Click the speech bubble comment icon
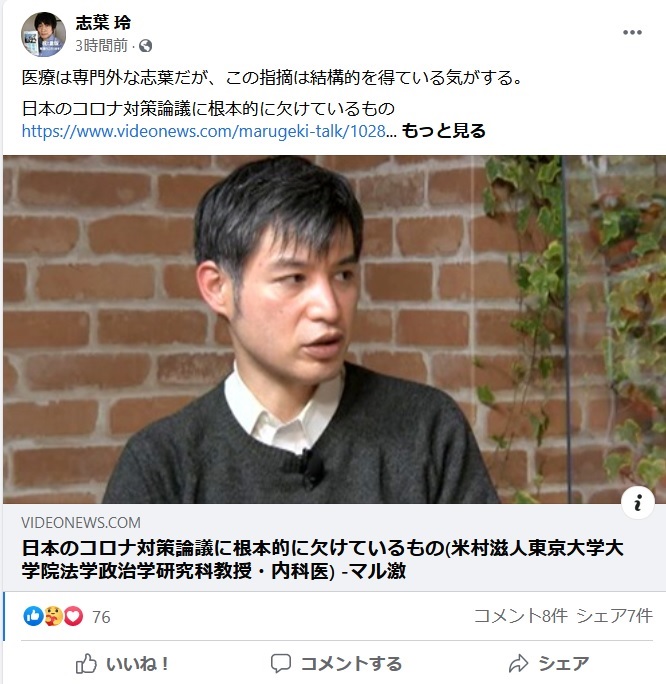This screenshot has height=684, width=666. (x=280, y=663)
